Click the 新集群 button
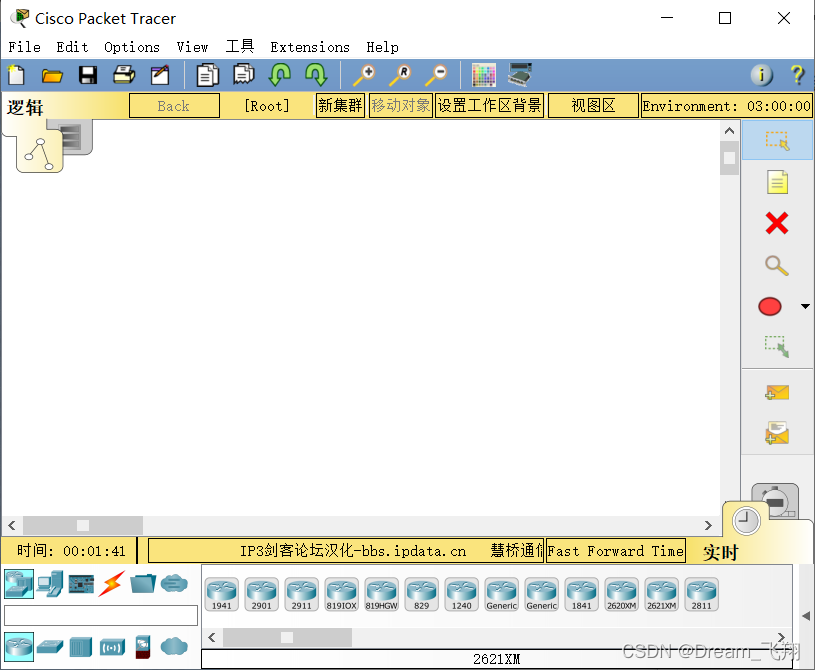 (x=340, y=106)
